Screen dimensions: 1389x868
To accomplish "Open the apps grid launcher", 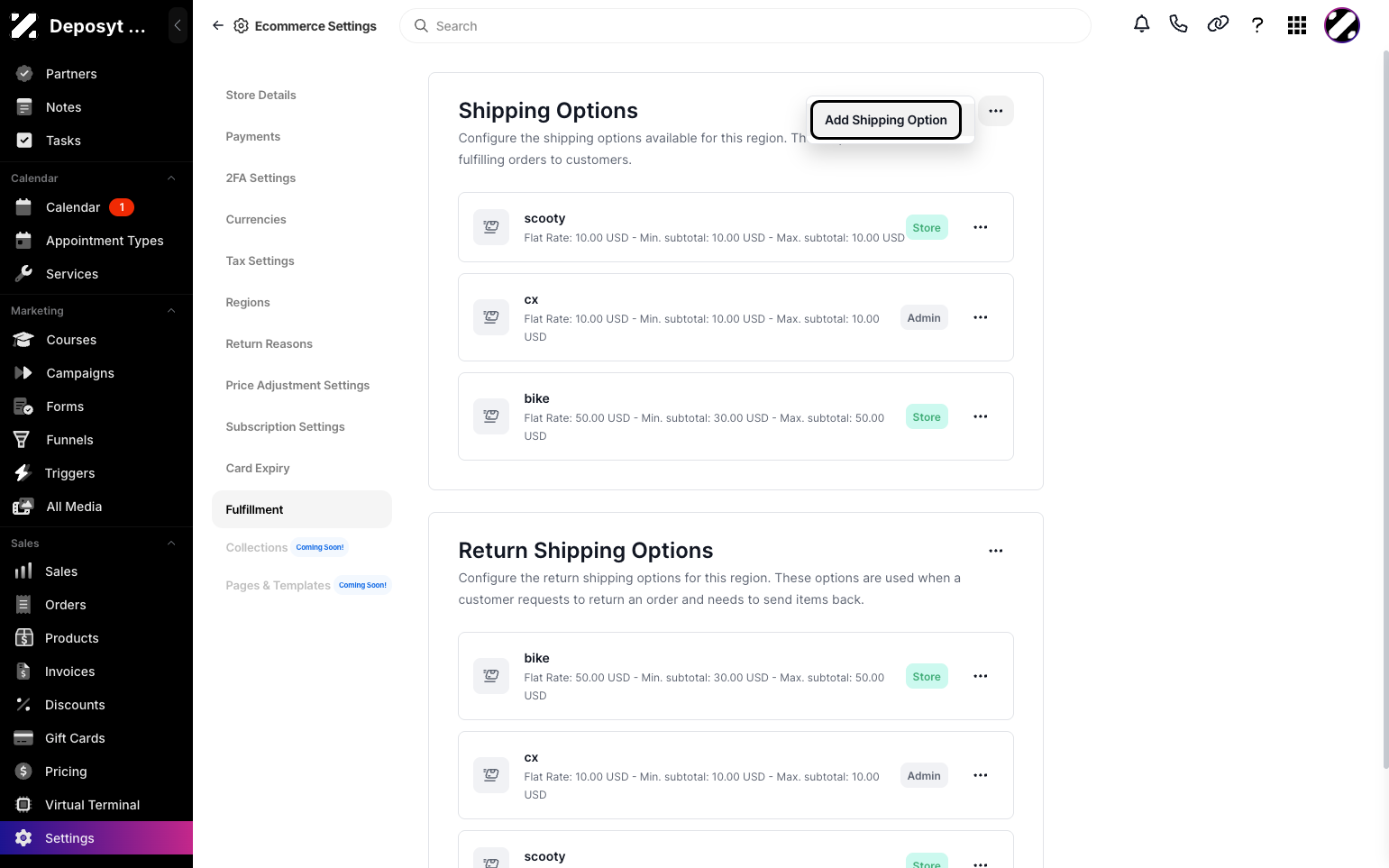I will (1297, 25).
